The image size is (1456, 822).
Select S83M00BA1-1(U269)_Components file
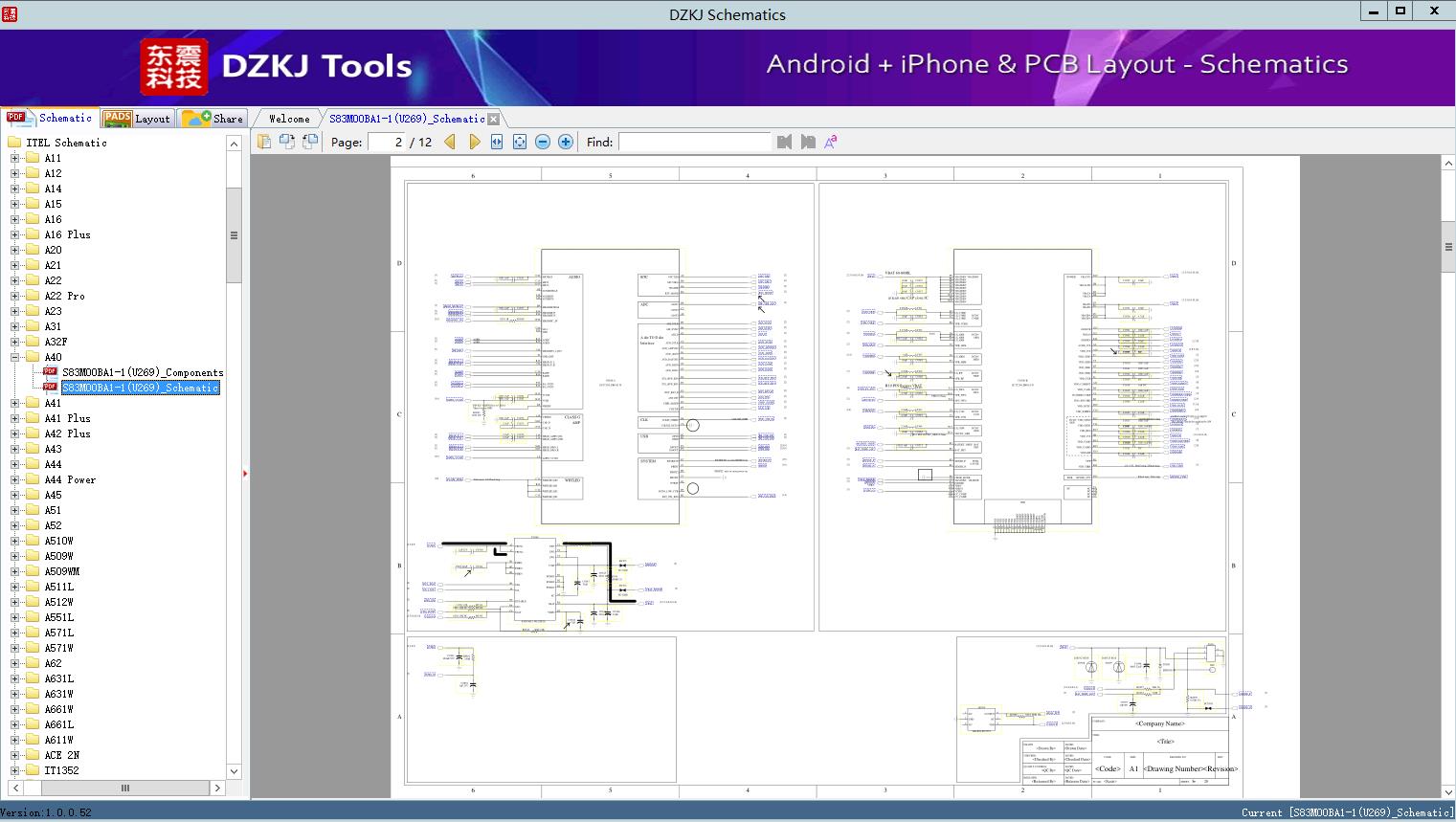(x=142, y=372)
